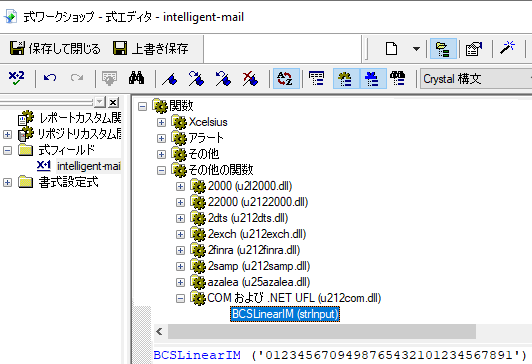The image size is (532, 364).
Task: Expand the アラート function group
Action: coord(162,138)
